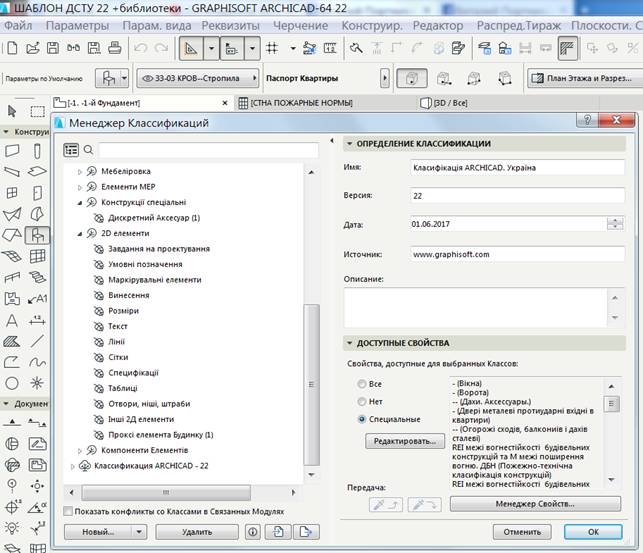Open the Файл menu
The height and width of the screenshot is (553, 643).
pos(18,25)
